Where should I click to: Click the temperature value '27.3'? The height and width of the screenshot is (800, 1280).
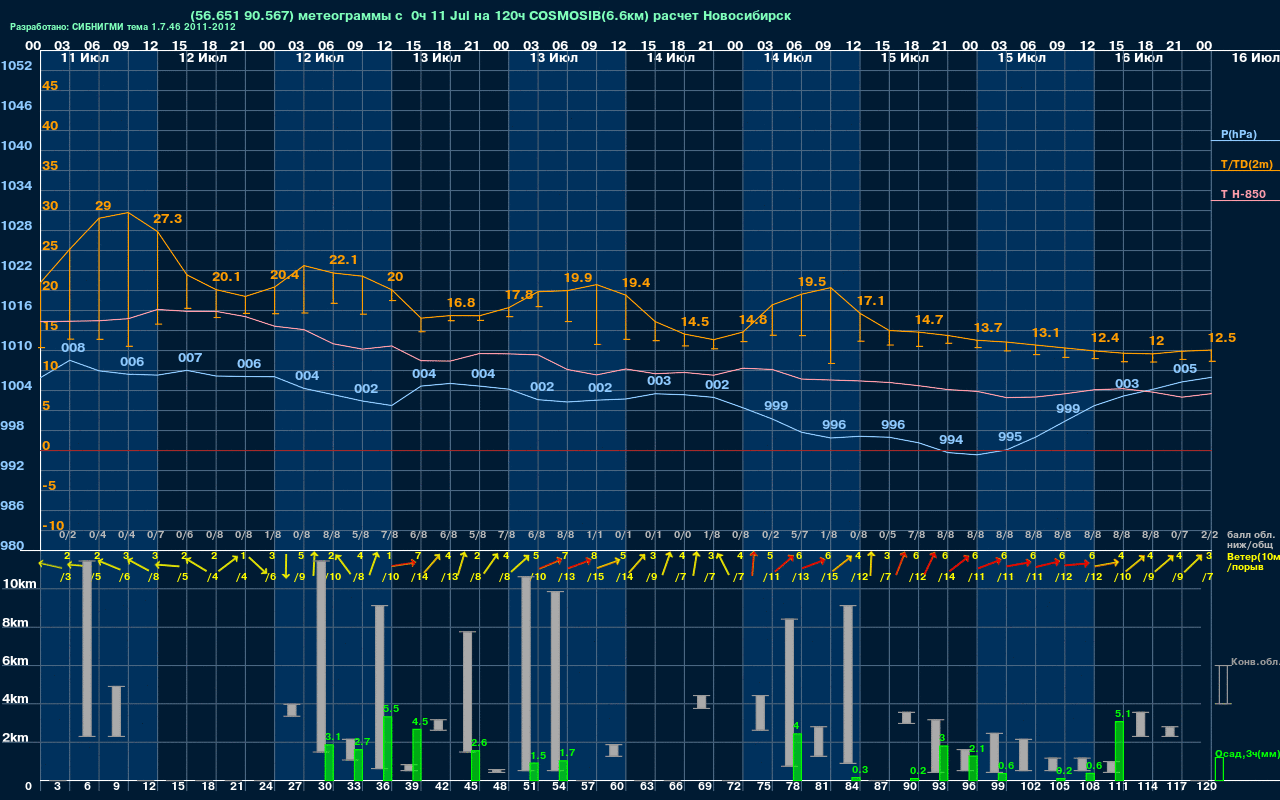point(167,219)
